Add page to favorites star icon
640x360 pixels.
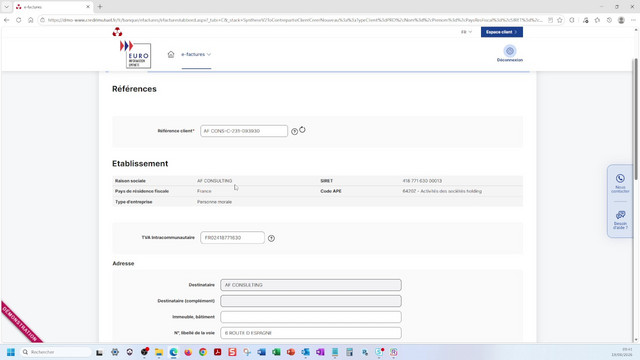(560, 20)
